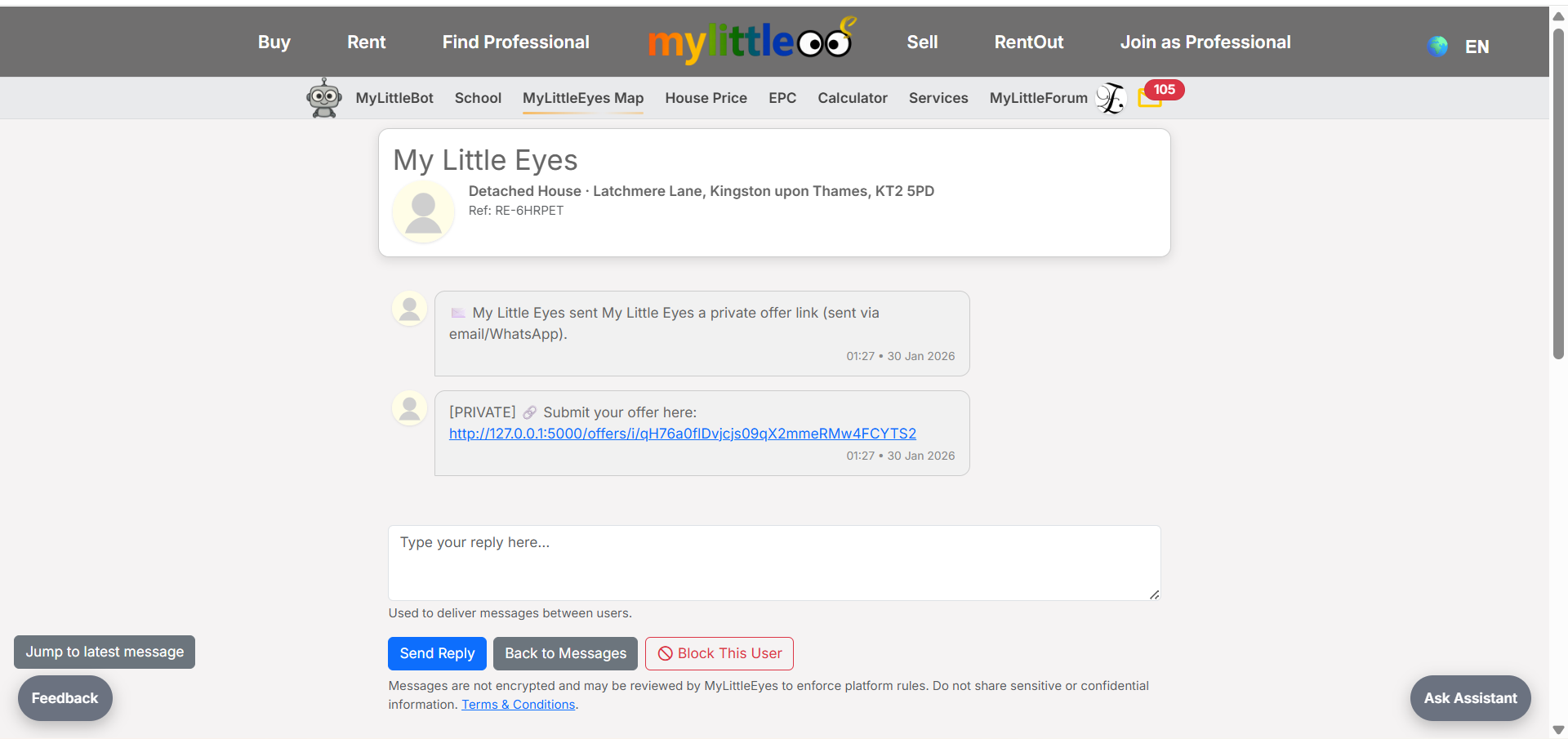Click avatar beside the private offer link message
Image resolution: width=1568 pixels, height=739 pixels.
[x=410, y=309]
